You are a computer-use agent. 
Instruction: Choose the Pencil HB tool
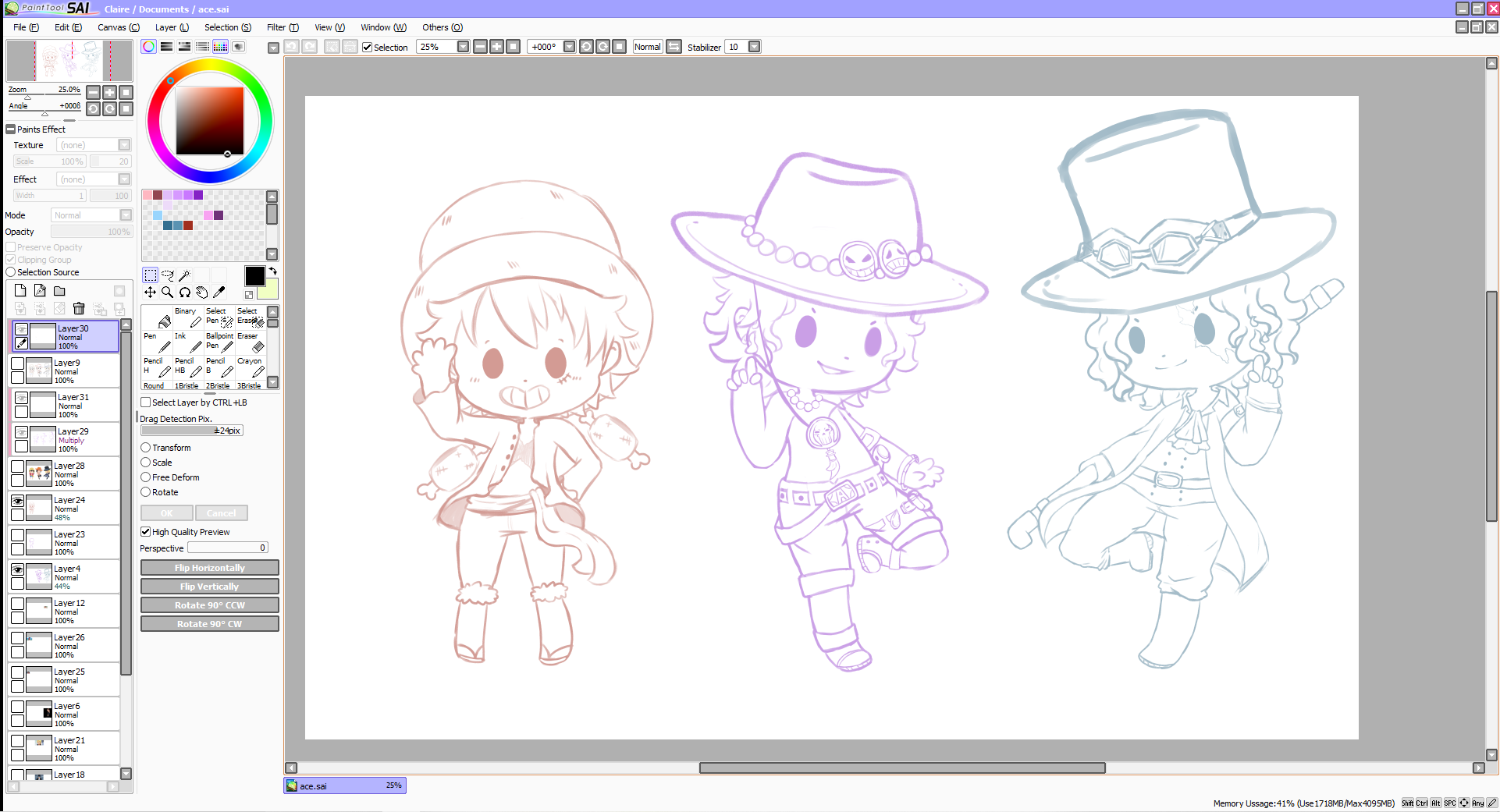[x=187, y=367]
